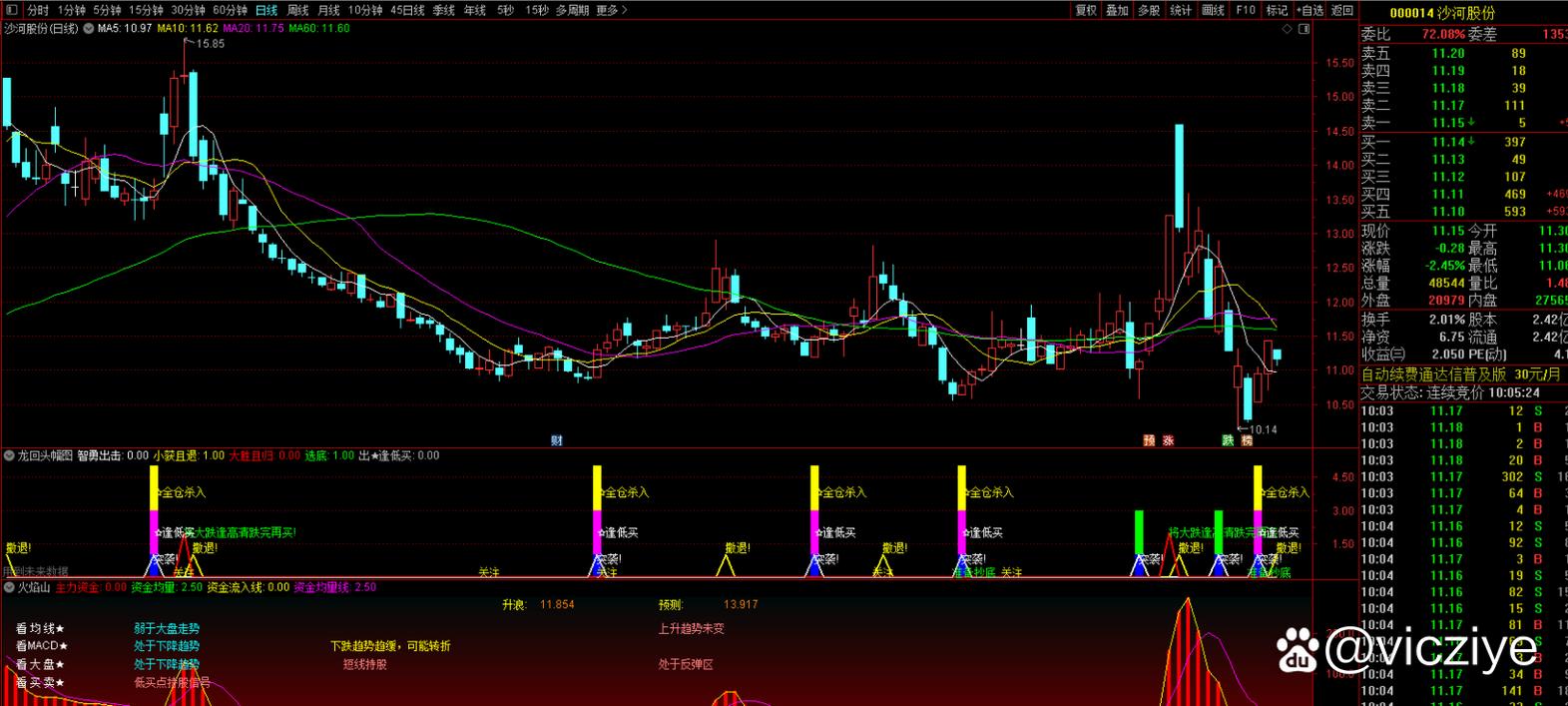Click the red 涨 marker below the chart
This screenshot has width=1568, height=706.
1167,440
